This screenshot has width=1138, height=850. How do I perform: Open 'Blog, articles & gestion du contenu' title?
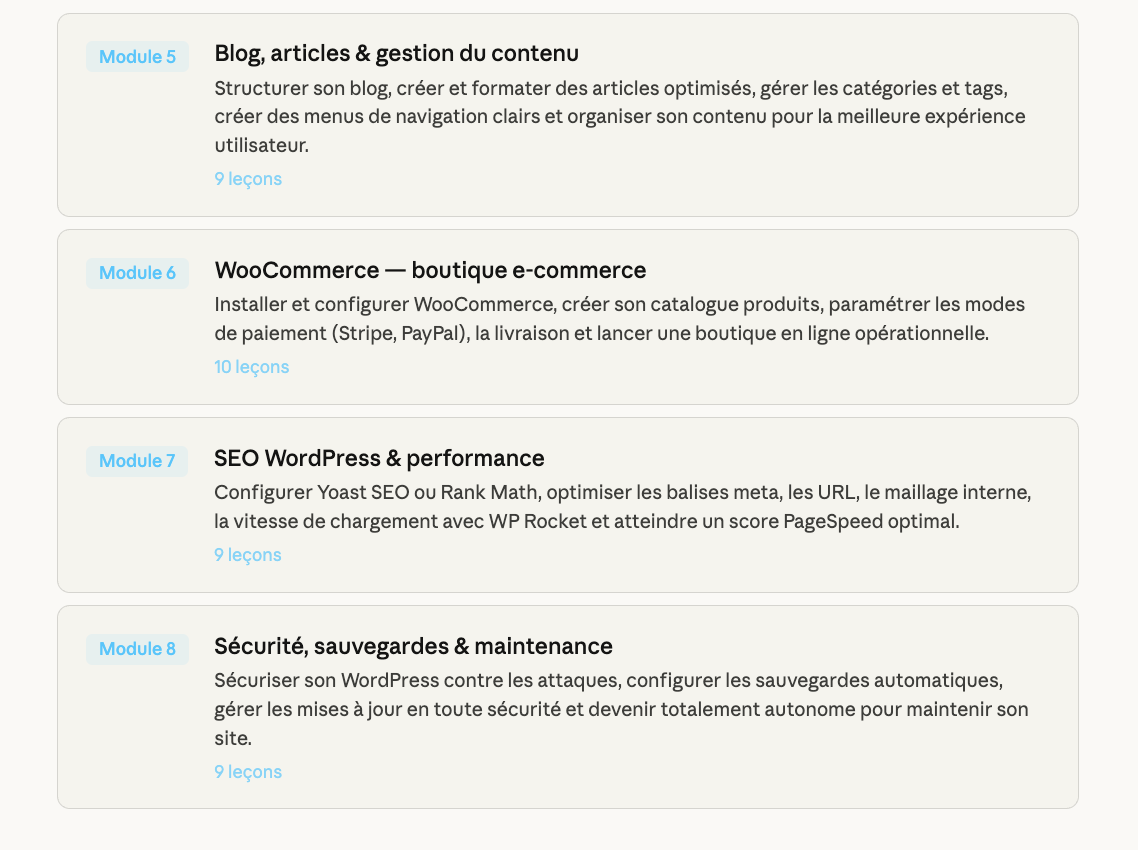click(x=396, y=53)
